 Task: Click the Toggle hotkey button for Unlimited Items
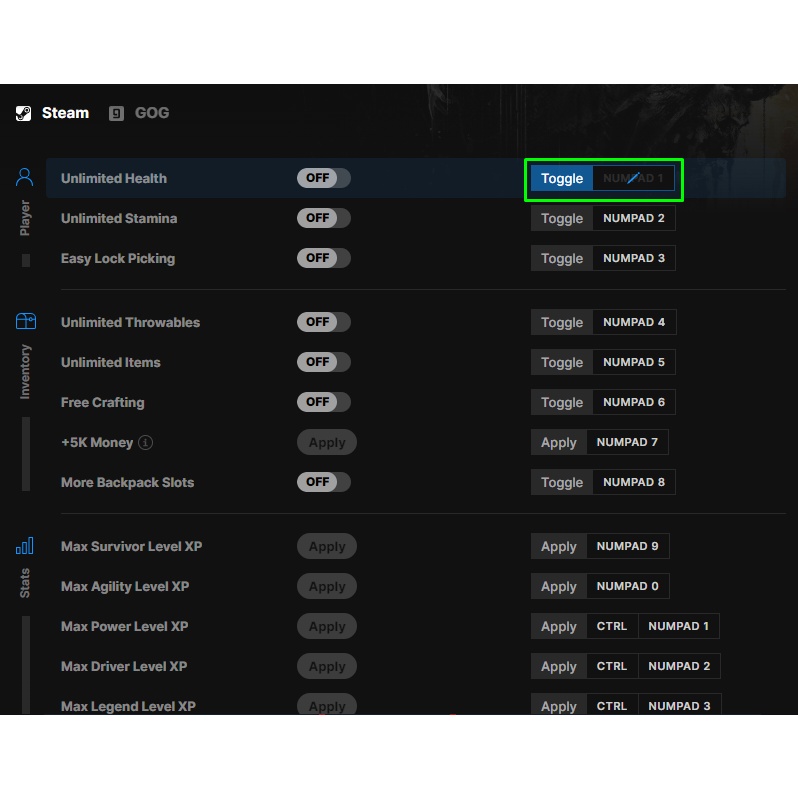pyautogui.click(x=561, y=362)
